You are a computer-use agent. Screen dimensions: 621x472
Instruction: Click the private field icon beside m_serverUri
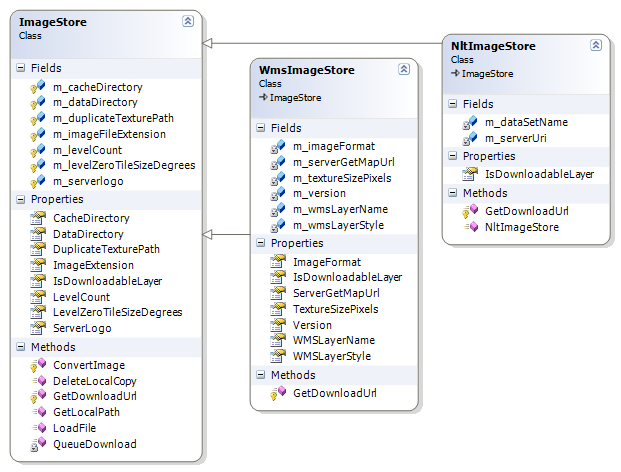[470, 138]
